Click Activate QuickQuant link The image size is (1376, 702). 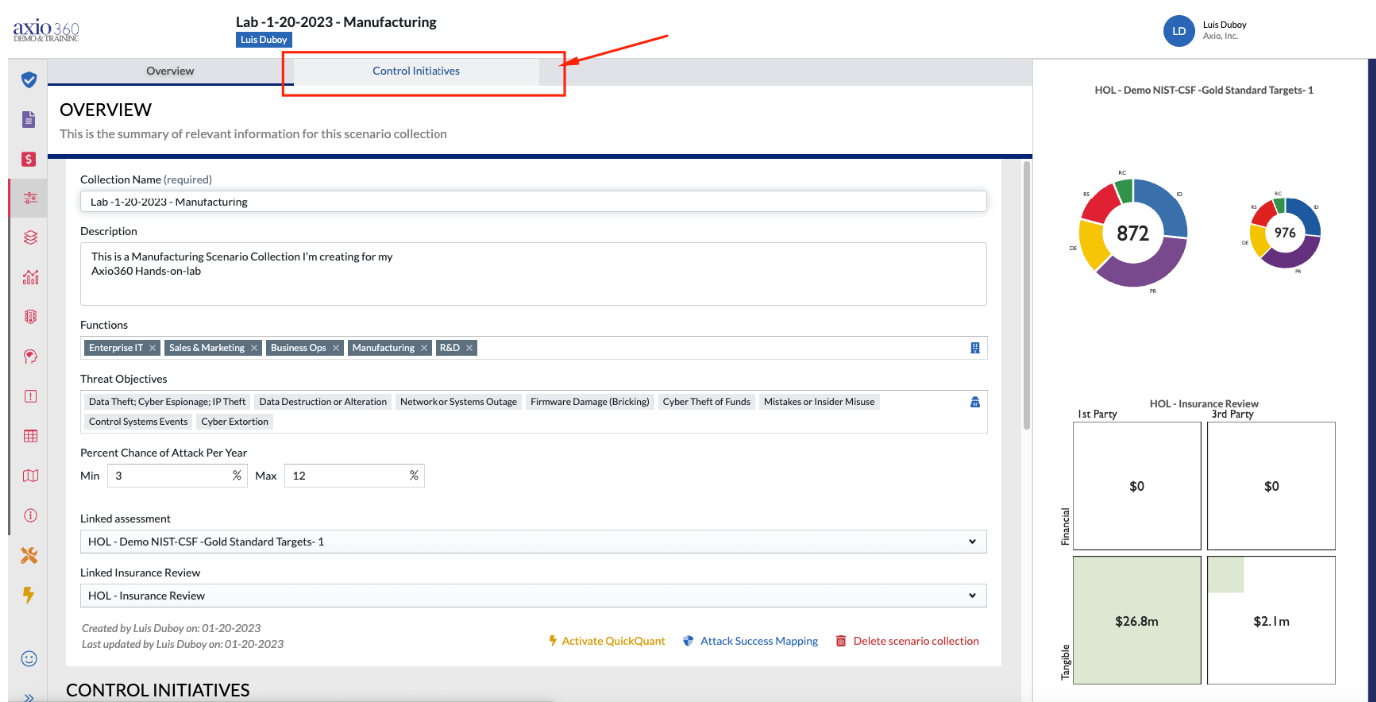click(606, 641)
